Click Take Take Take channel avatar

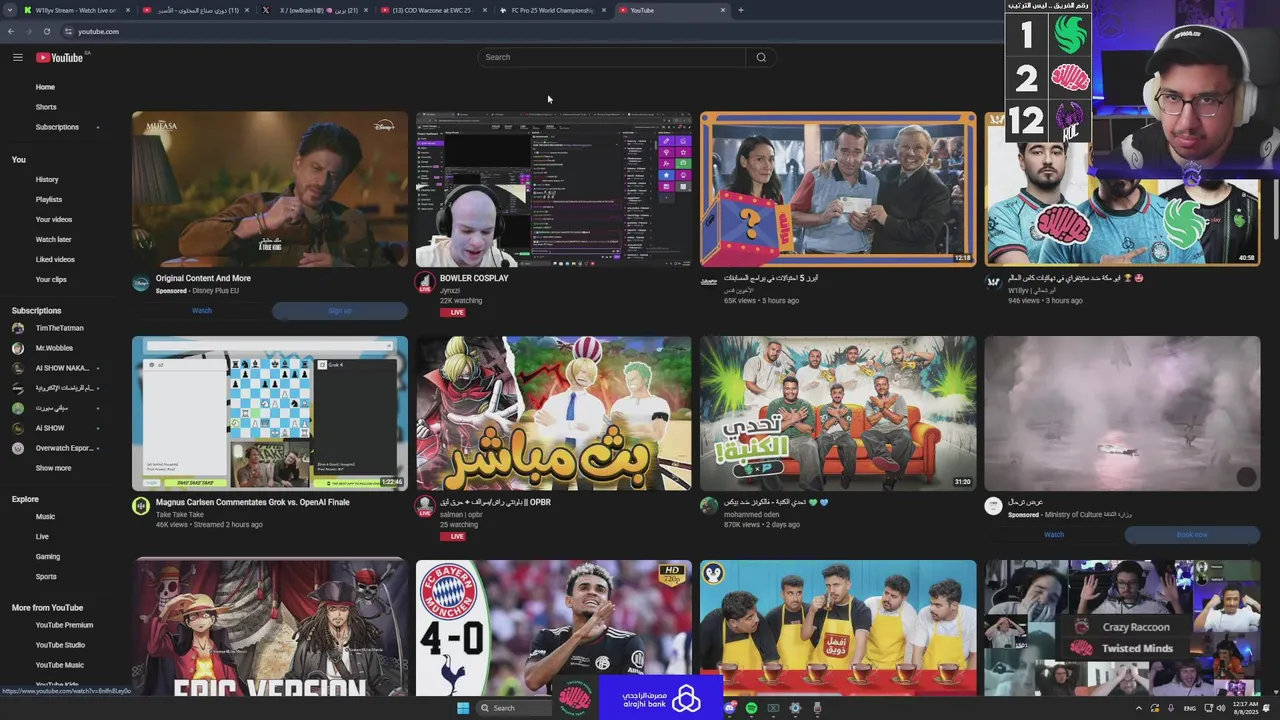[x=141, y=506]
